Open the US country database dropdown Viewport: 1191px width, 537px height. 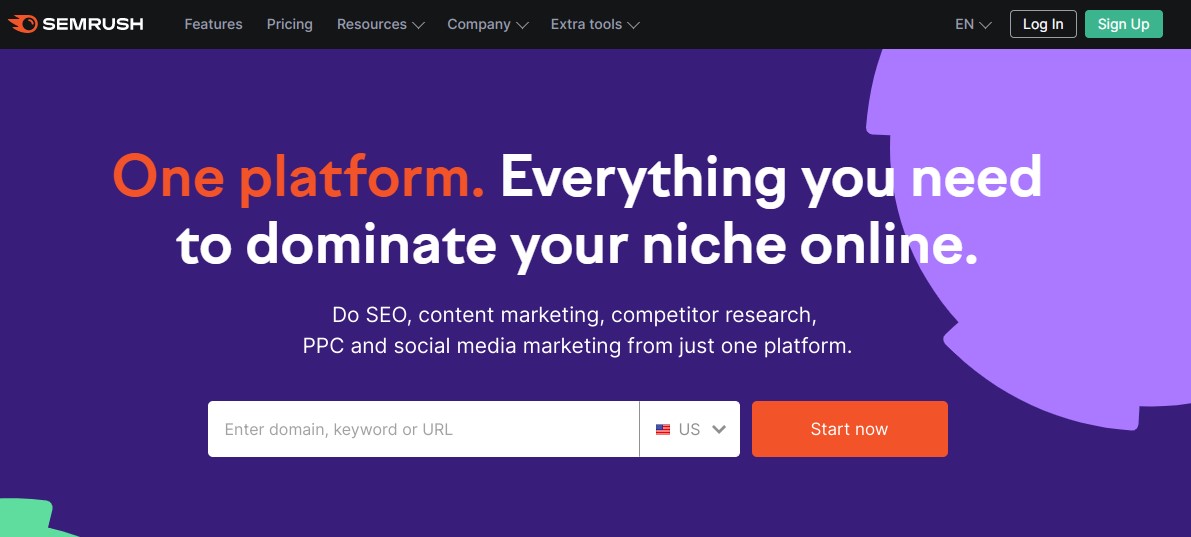(690, 429)
